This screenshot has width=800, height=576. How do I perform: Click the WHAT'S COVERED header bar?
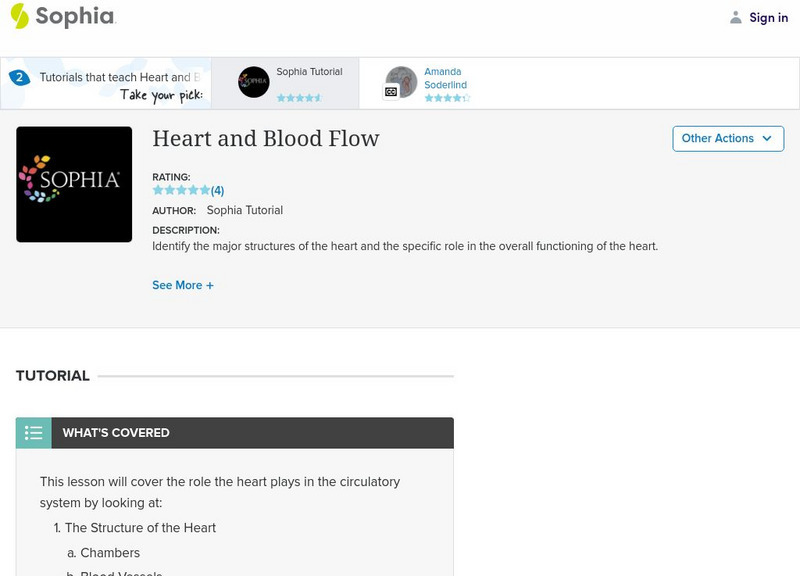pos(252,433)
